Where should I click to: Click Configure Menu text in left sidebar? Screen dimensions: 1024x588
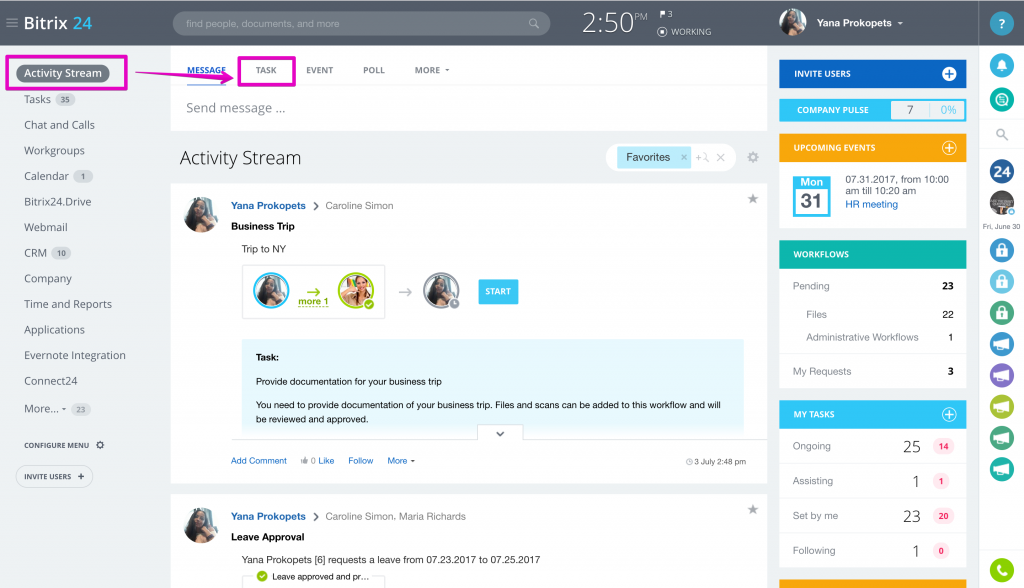[x=56, y=445]
